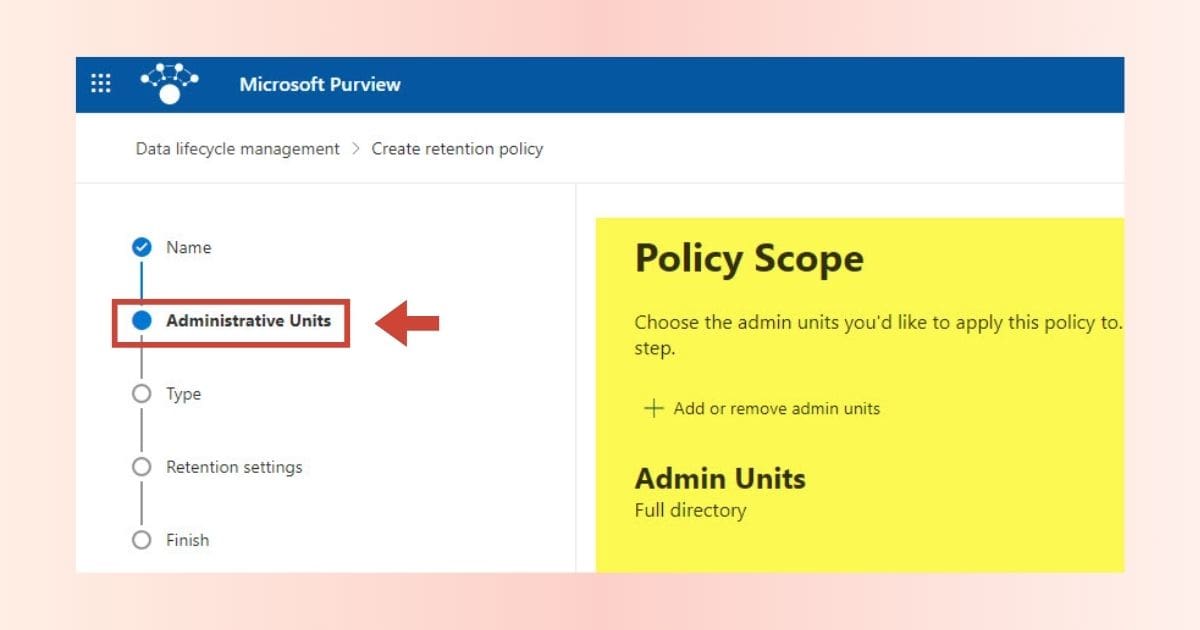Click the breadcrumb chevron separator
Screen dimensions: 1200x630
pos(356,149)
